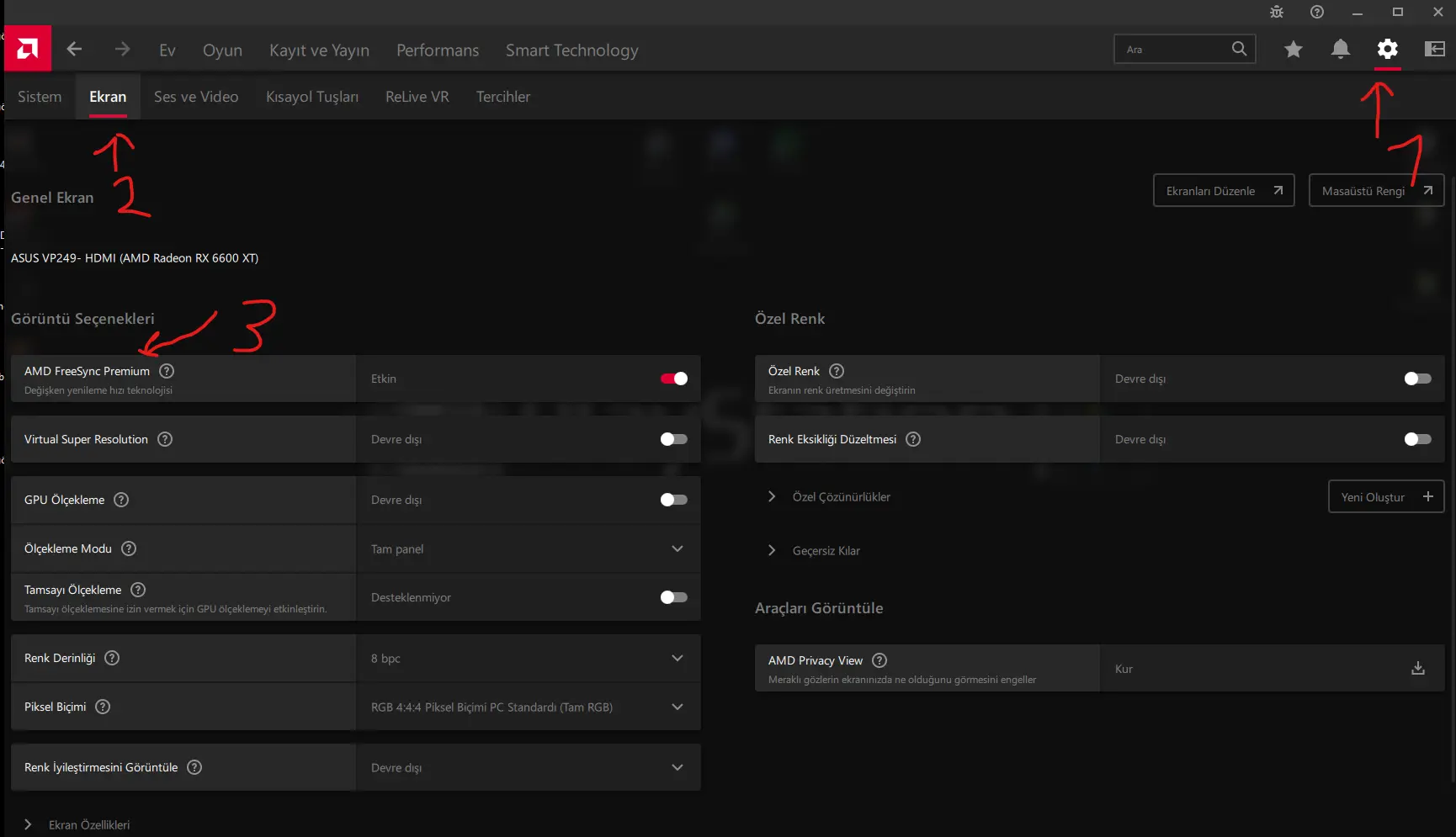
Task: Click Ekranları Düzenle button
Action: pyautogui.click(x=1224, y=191)
